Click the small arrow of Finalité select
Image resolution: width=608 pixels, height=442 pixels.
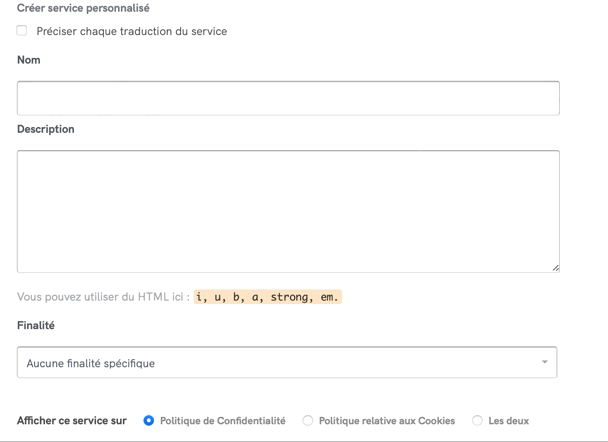coord(545,361)
